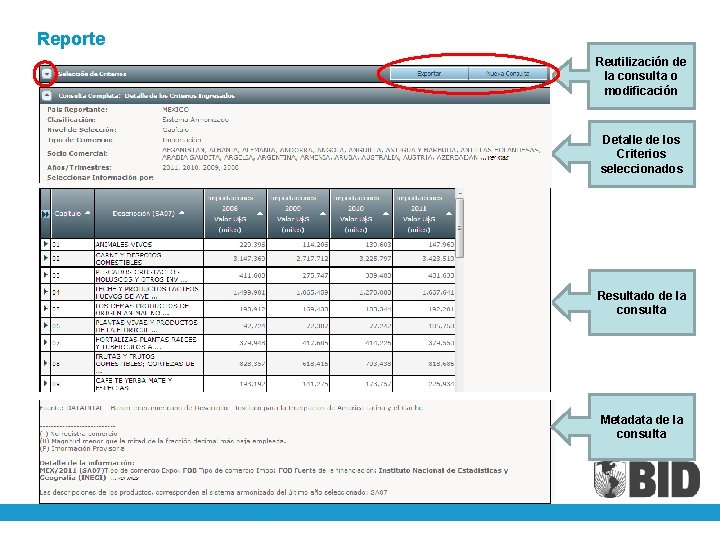Expand row ANIMALES VIVOS
The width and height of the screenshot is (720, 540).
point(45,244)
